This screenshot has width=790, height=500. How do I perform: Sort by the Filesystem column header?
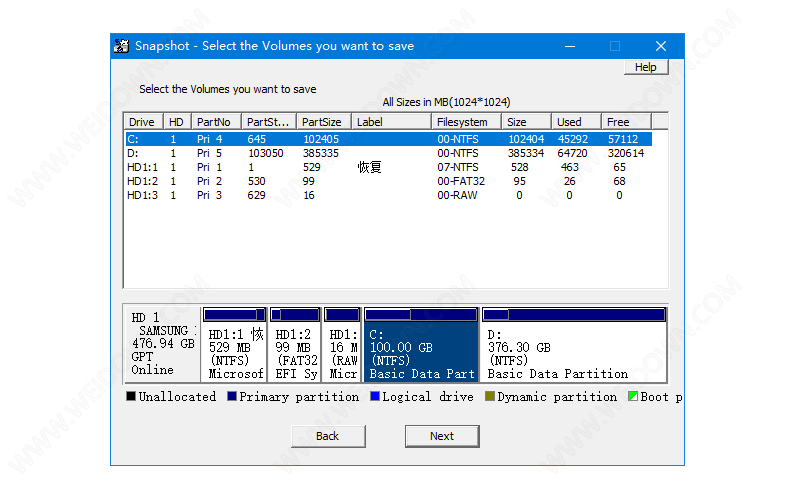click(x=466, y=122)
